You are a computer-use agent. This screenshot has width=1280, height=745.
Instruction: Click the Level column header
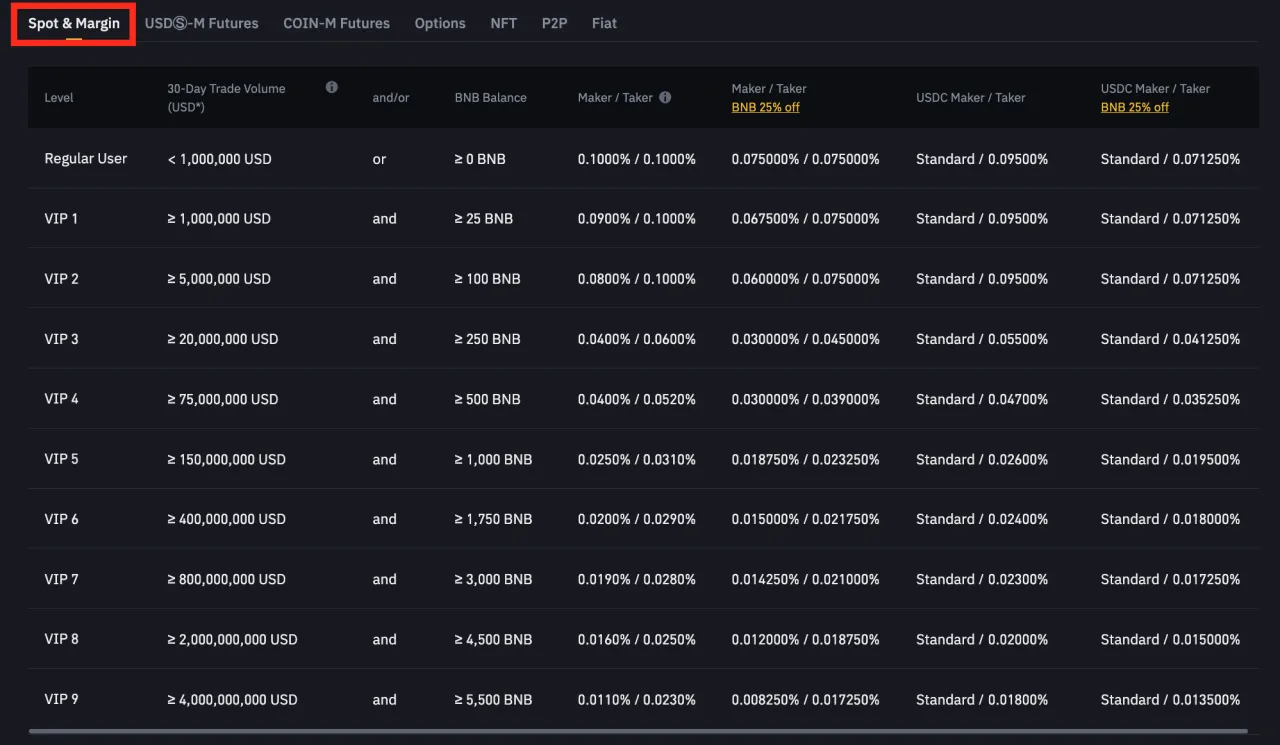tap(59, 98)
